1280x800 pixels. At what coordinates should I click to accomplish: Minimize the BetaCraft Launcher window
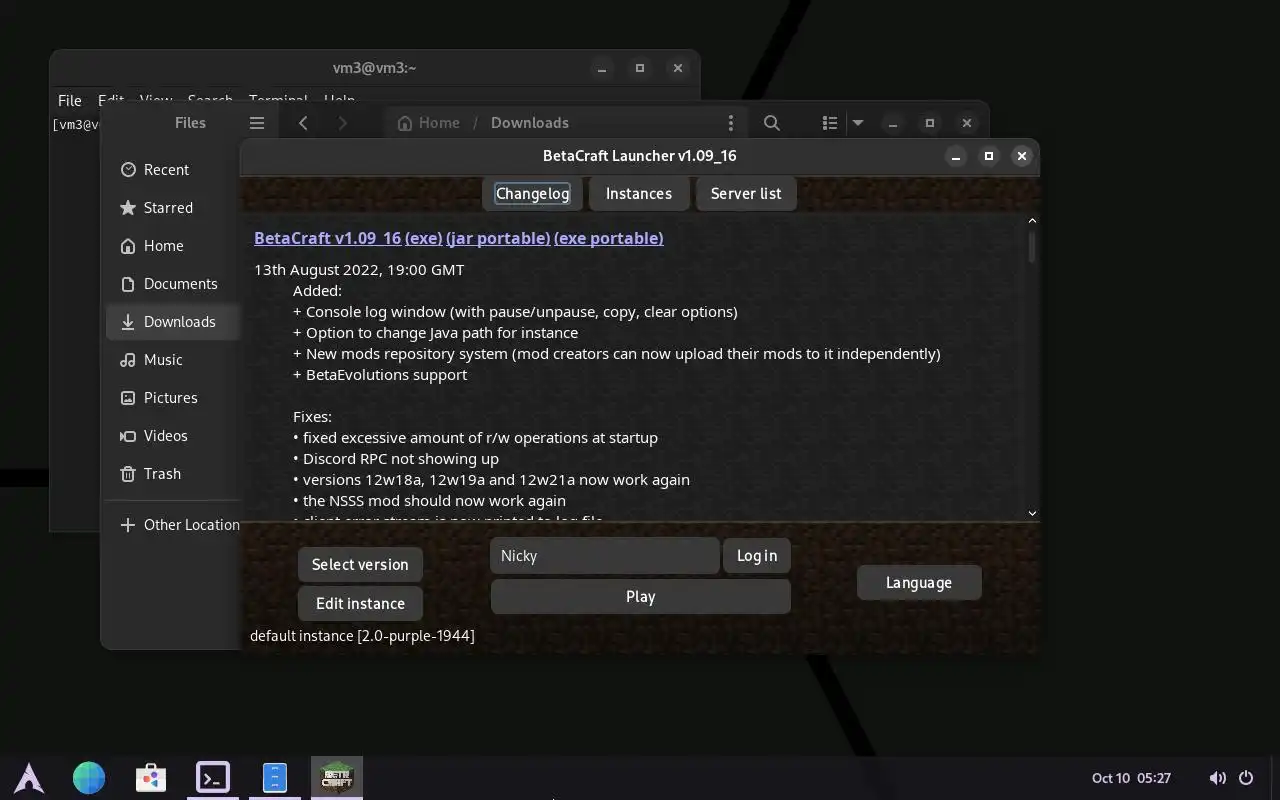pyautogui.click(x=956, y=156)
